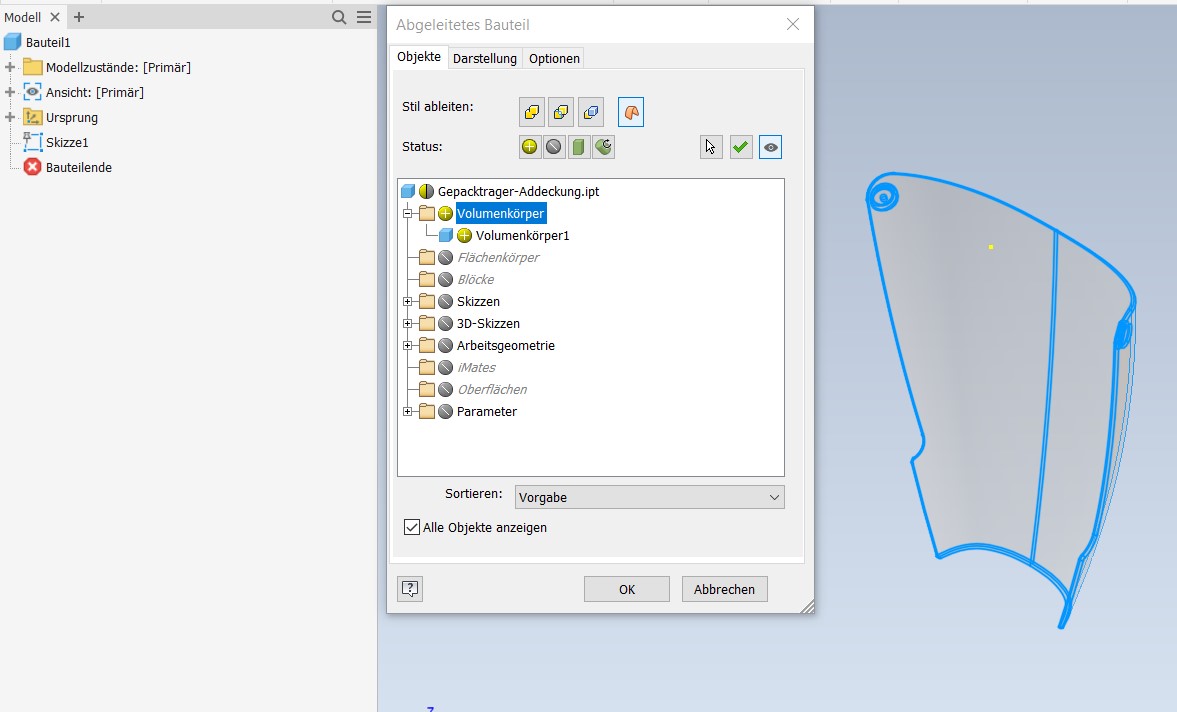Image resolution: width=1177 pixels, height=712 pixels.
Task: Select body as work surface derive style
Action: click(631, 113)
